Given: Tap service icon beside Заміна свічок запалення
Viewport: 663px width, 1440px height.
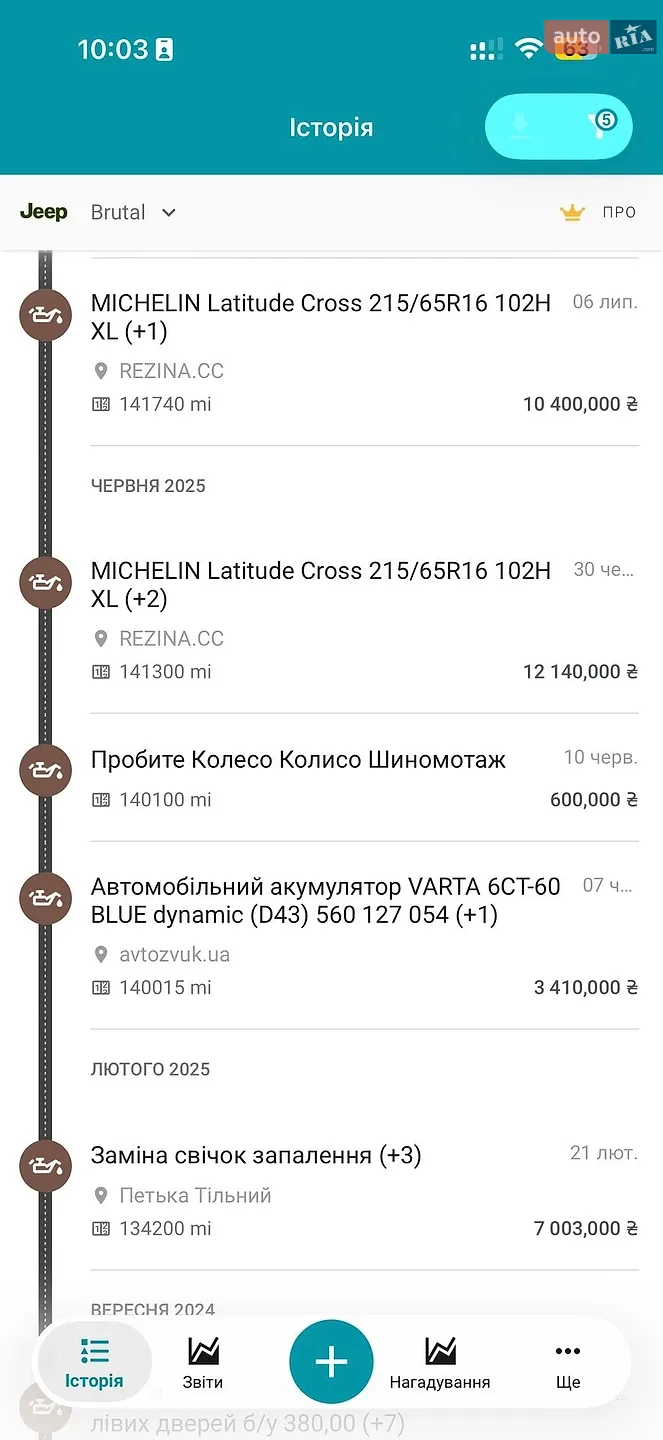Looking at the screenshot, I should tap(46, 1166).
